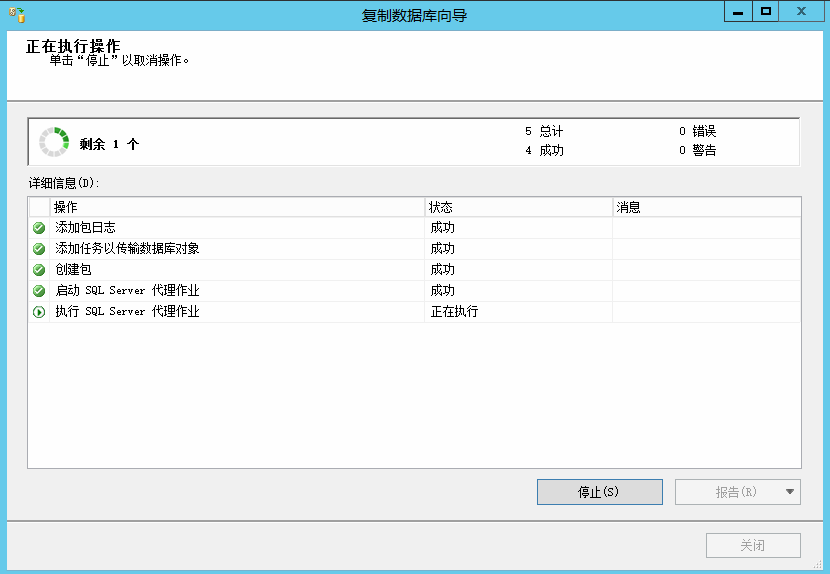
Task: Click the green success icon beside 添加包日志
Action: click(x=39, y=228)
